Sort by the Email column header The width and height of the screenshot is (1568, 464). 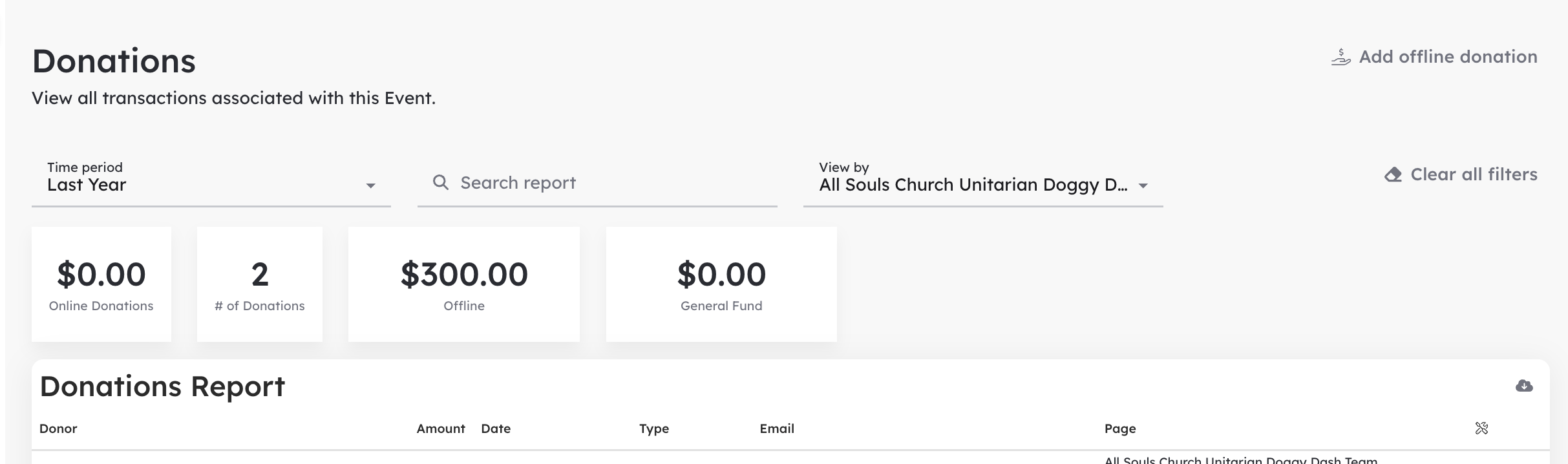[777, 428]
